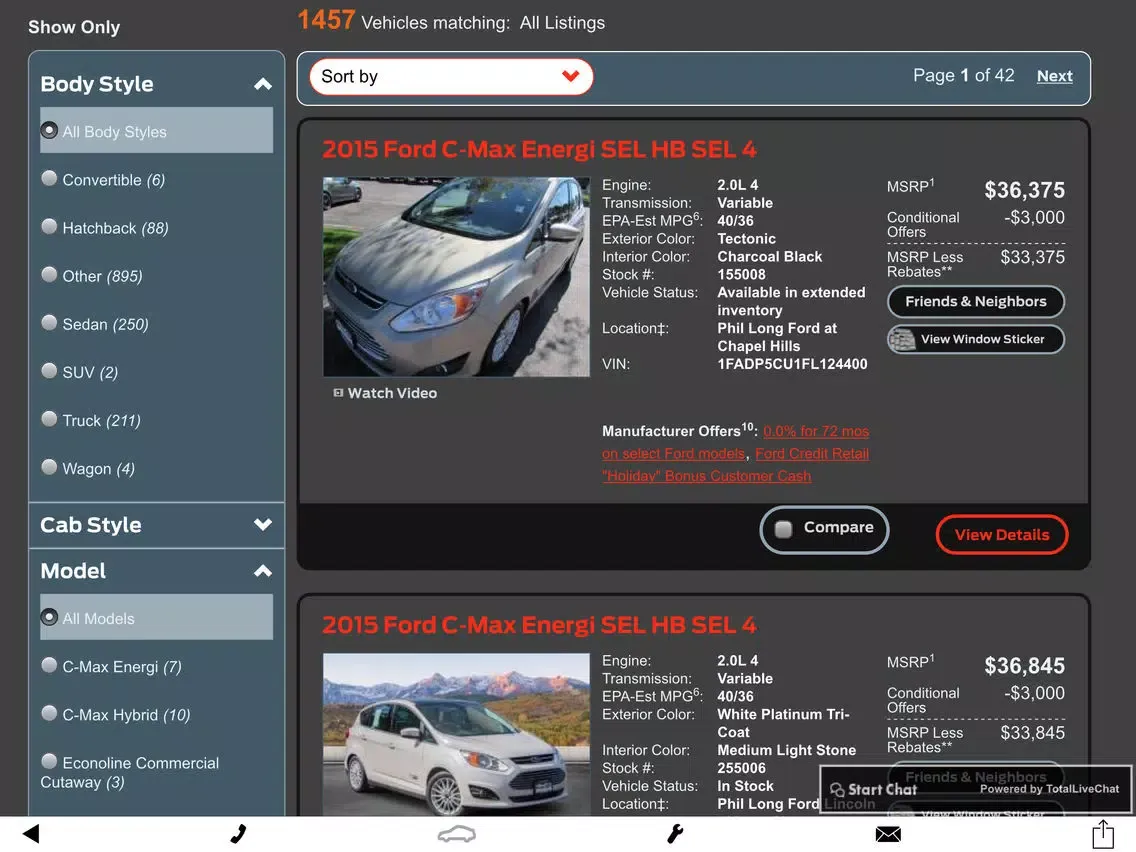
Task: Open the car inventory icon
Action: (x=456, y=835)
